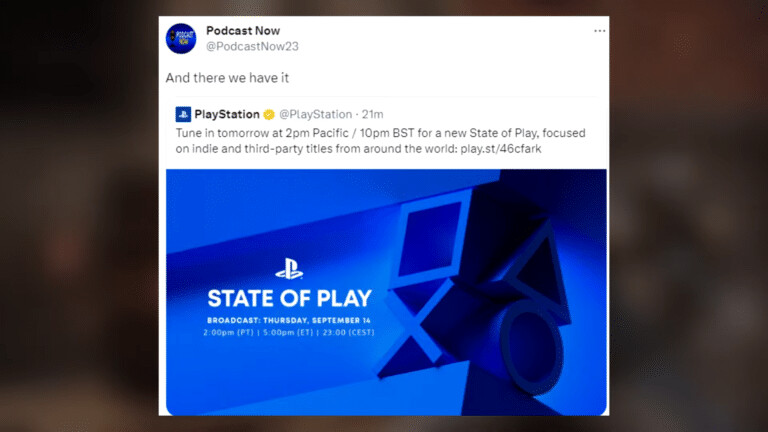The height and width of the screenshot is (432, 768).
Task: Click the white PlayStation logo in the banner
Action: 289,269
